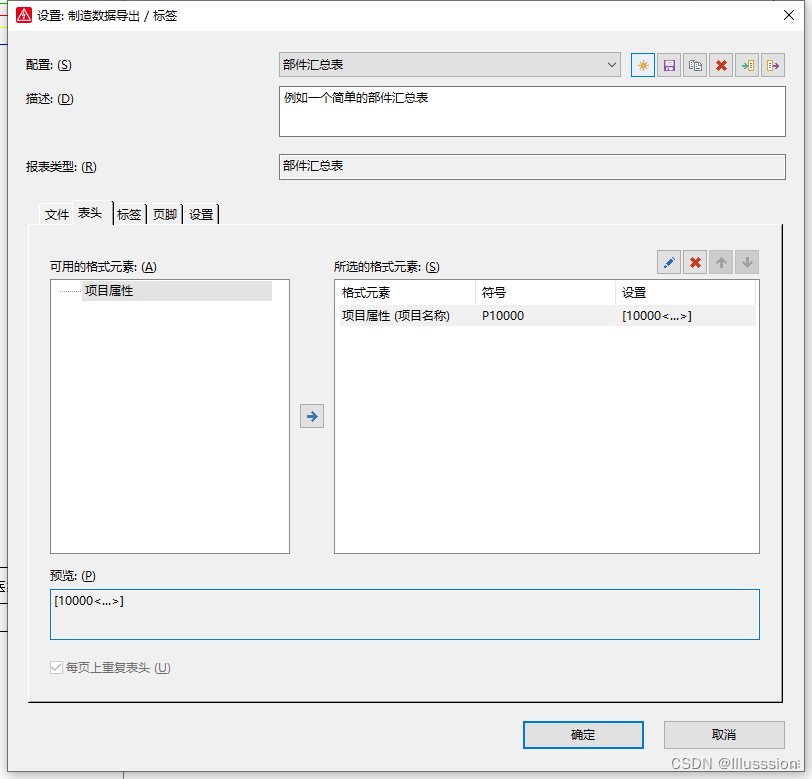Click into the 描述 text field
812x779 pixels.
coord(532,111)
